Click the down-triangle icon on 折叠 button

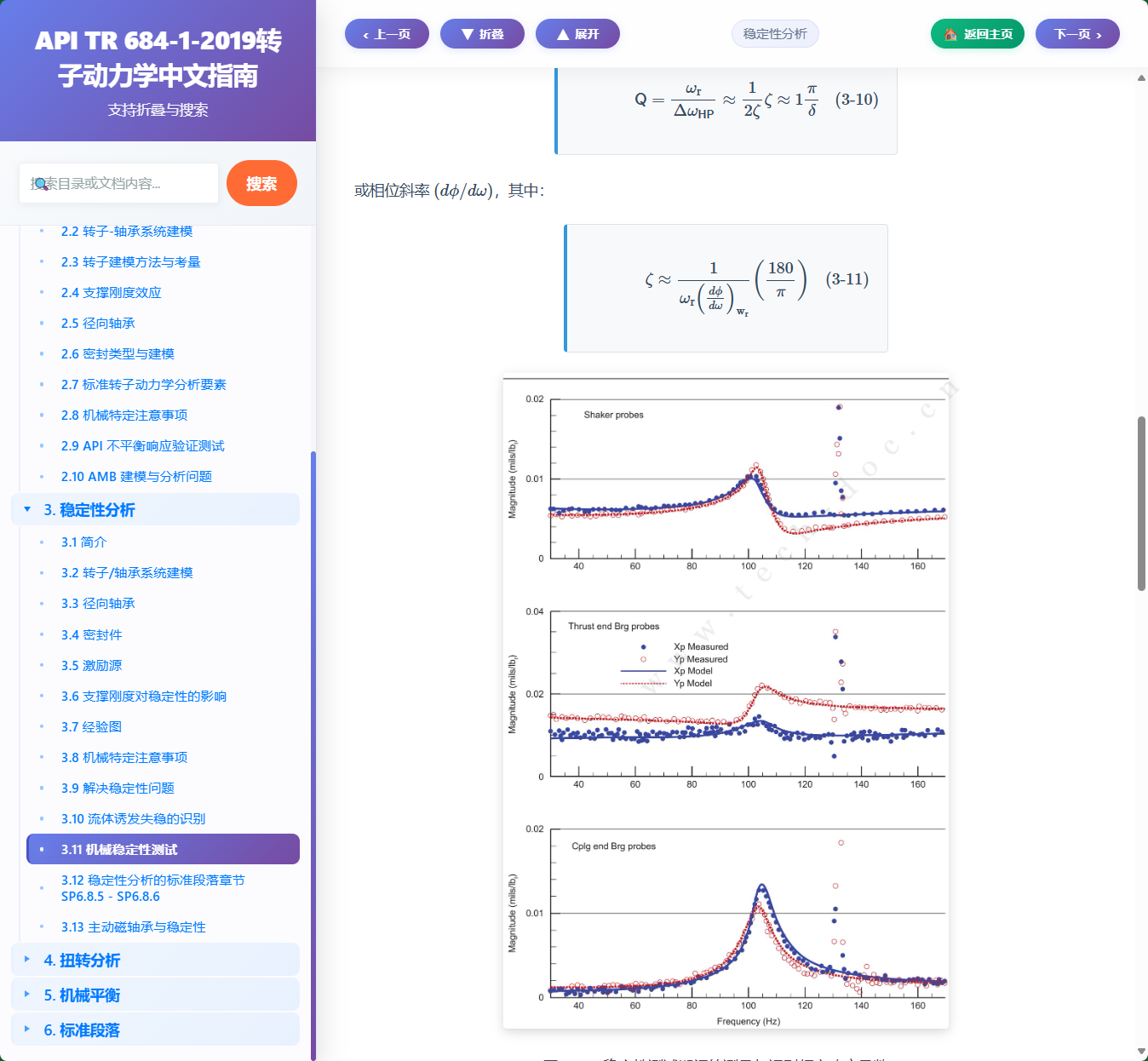tap(467, 33)
